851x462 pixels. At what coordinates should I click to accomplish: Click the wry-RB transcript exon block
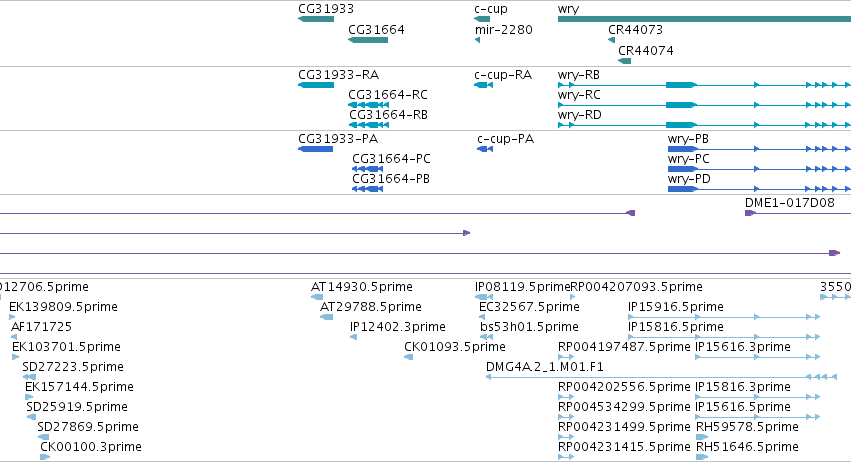pyautogui.click(x=681, y=85)
